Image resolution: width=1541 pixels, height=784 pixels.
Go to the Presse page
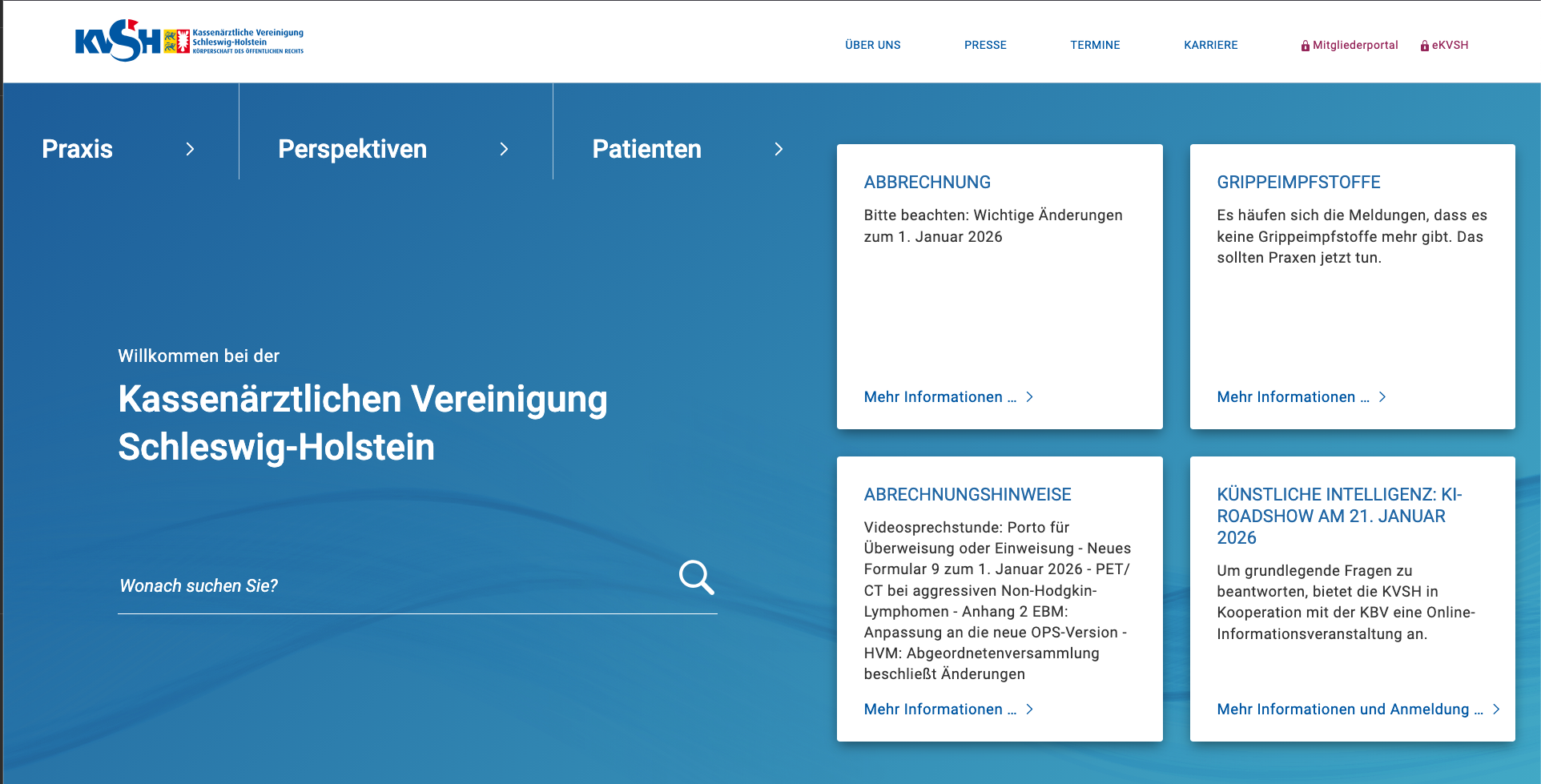(985, 46)
